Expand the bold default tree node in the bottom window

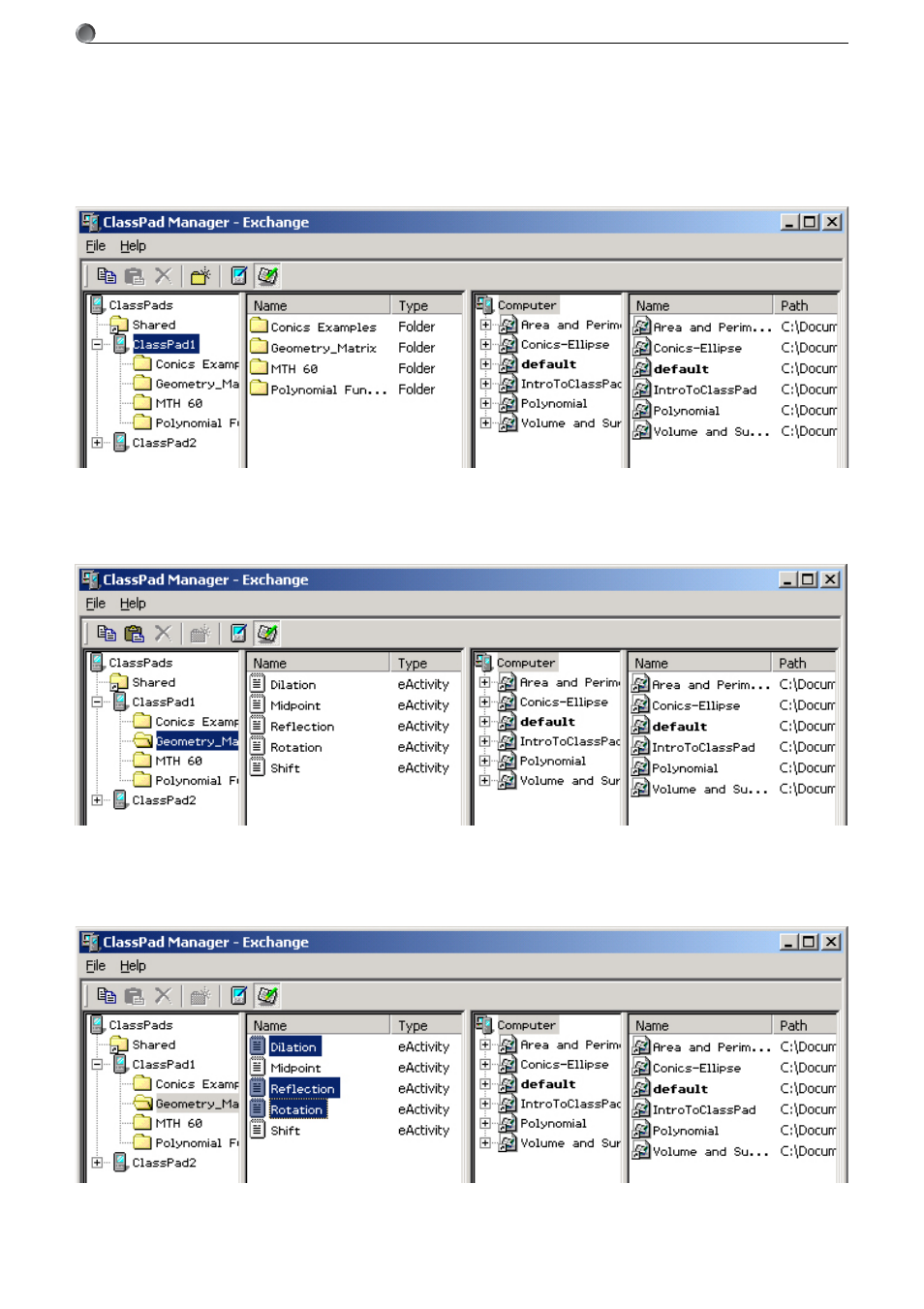click(485, 1084)
